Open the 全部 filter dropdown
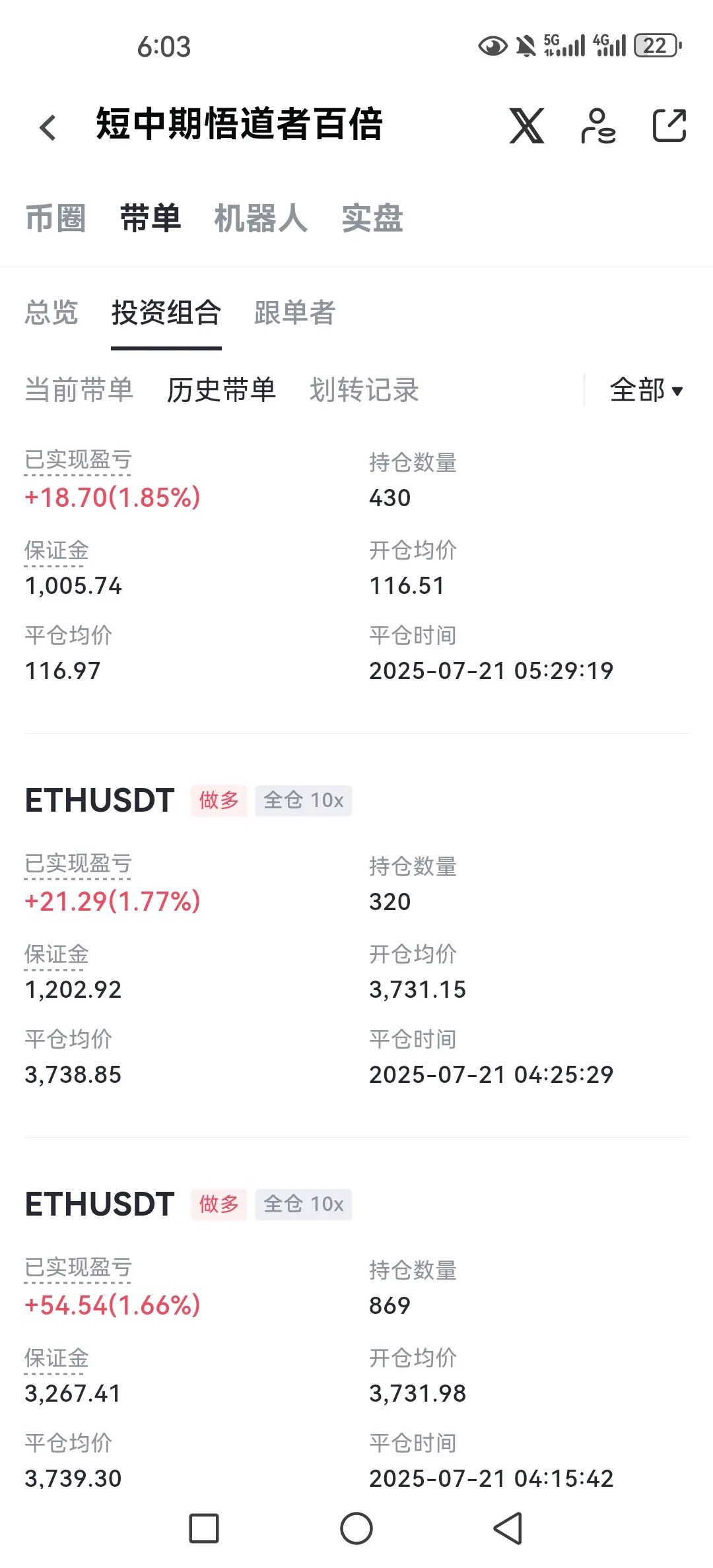Screen dimensions: 713x1568 click(646, 390)
